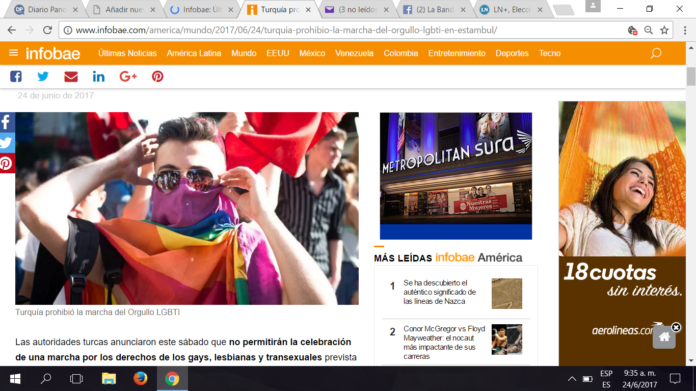The width and height of the screenshot is (696, 391).
Task: Go to the Deportes section
Action: click(512, 53)
